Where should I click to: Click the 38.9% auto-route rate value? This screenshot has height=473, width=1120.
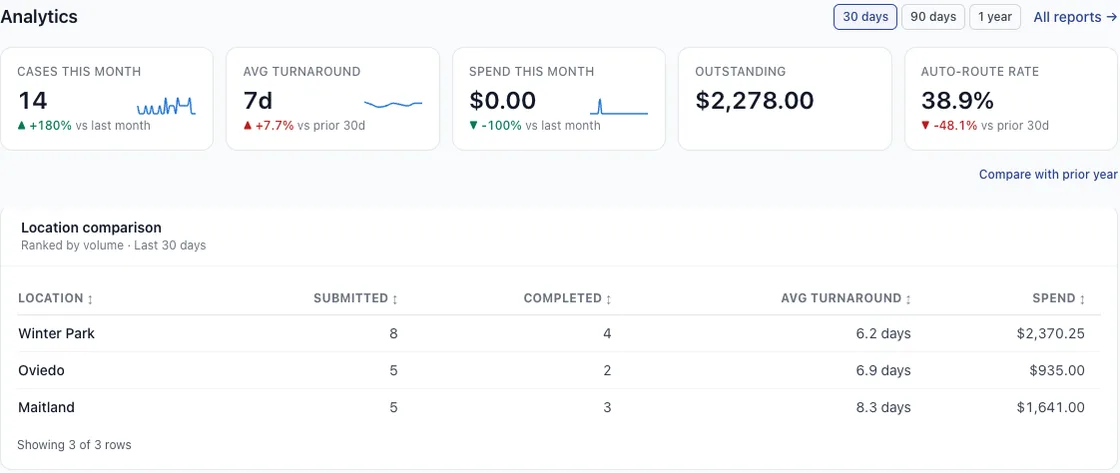click(957, 101)
